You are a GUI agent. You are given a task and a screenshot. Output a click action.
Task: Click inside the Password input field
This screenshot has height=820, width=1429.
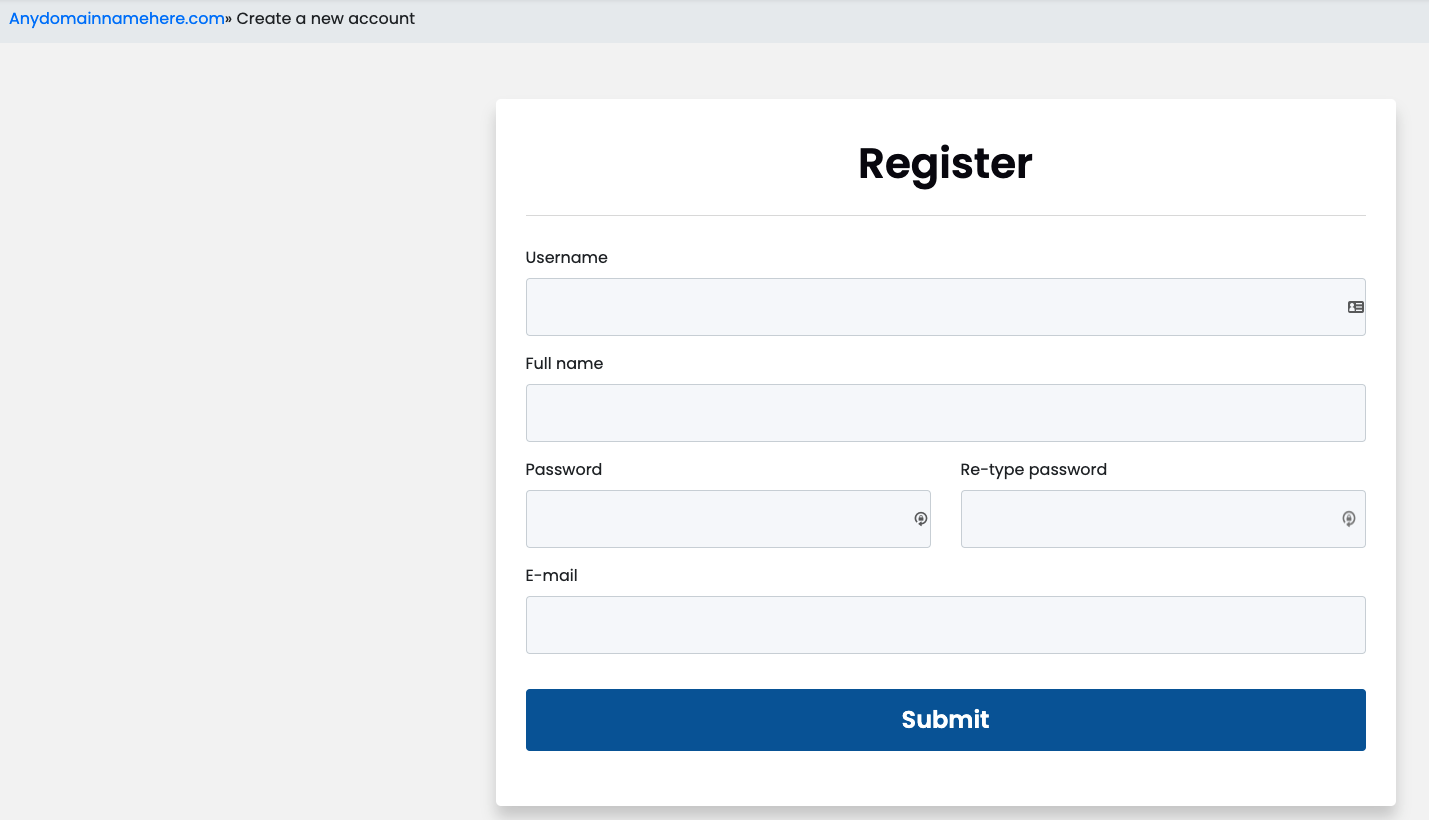click(x=700, y=519)
